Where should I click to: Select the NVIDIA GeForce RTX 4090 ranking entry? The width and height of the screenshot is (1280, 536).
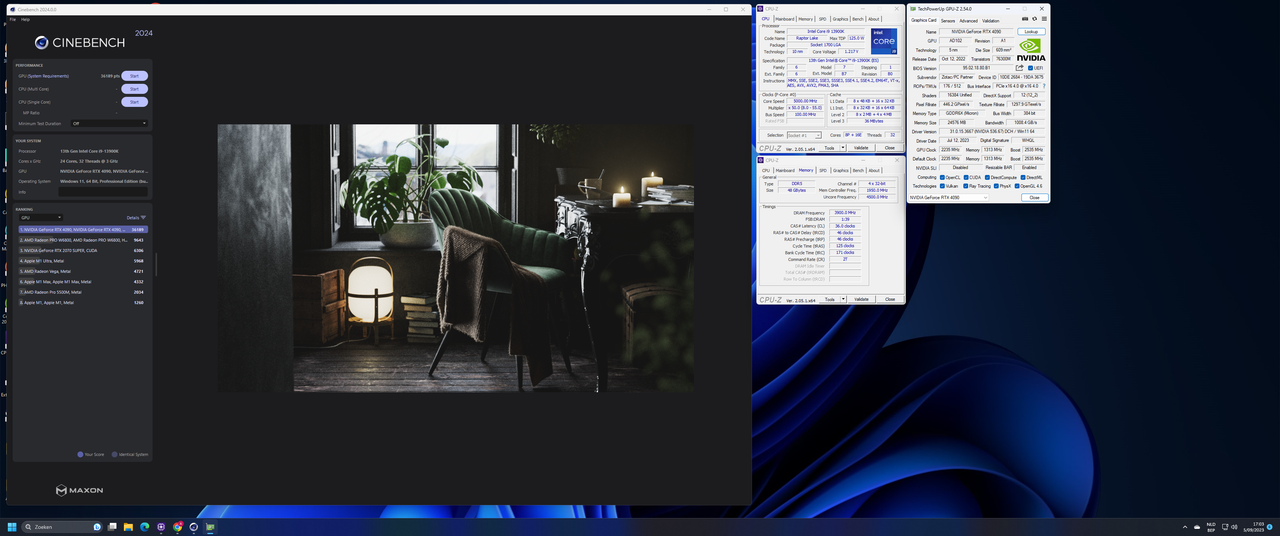(83, 229)
